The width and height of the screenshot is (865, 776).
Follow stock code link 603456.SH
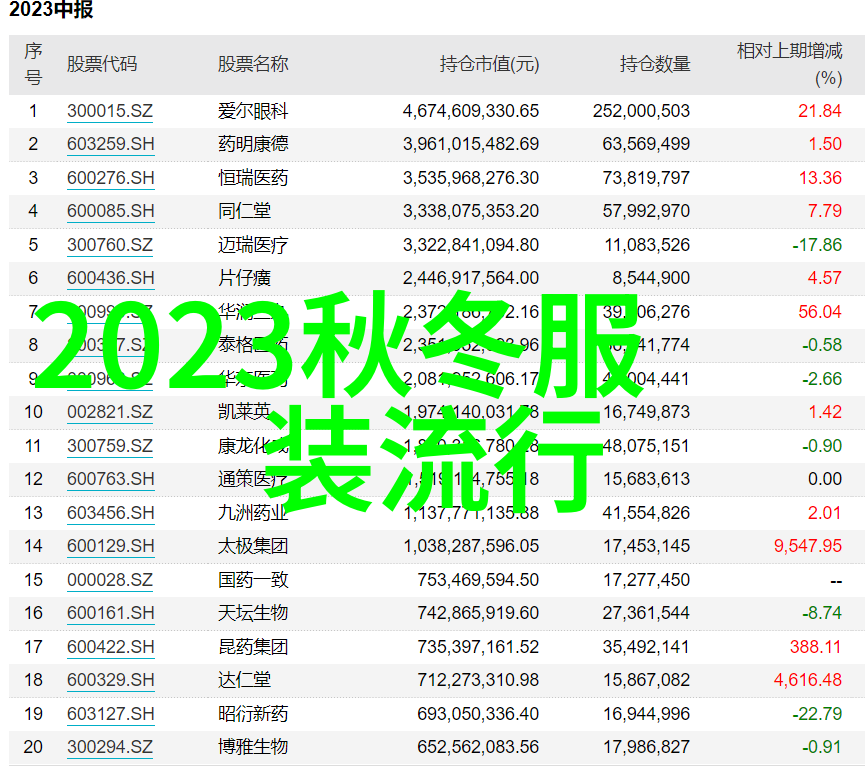(110, 512)
